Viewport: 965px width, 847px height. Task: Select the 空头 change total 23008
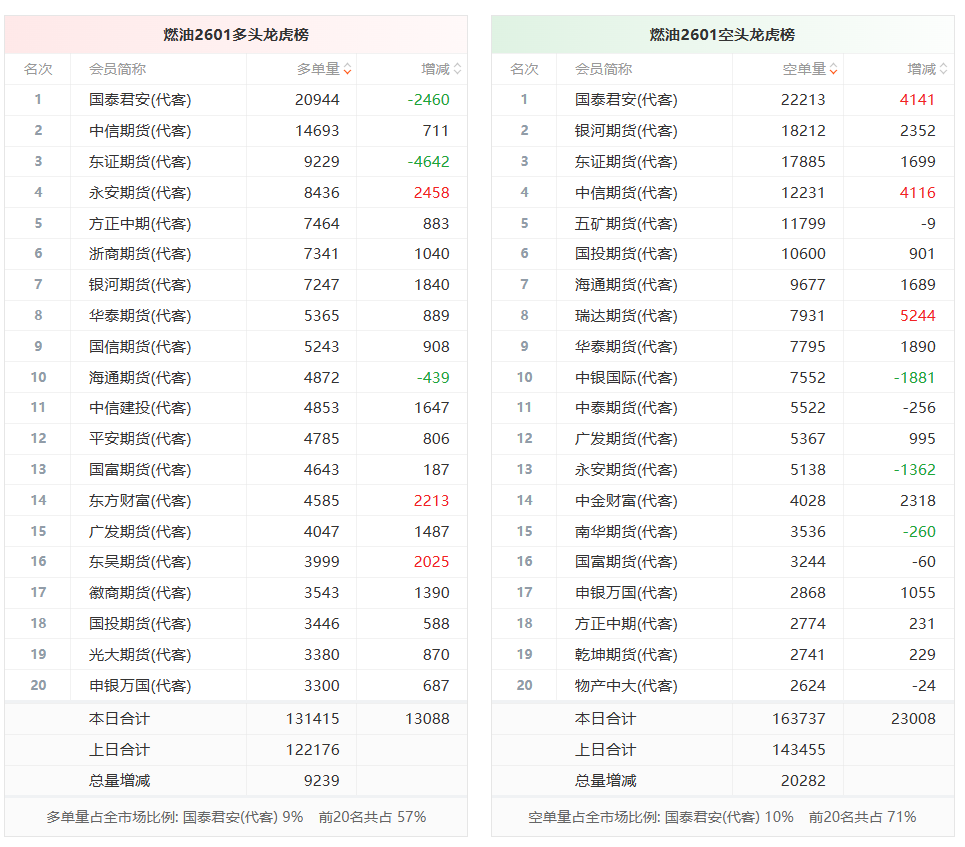pyautogui.click(x=913, y=718)
